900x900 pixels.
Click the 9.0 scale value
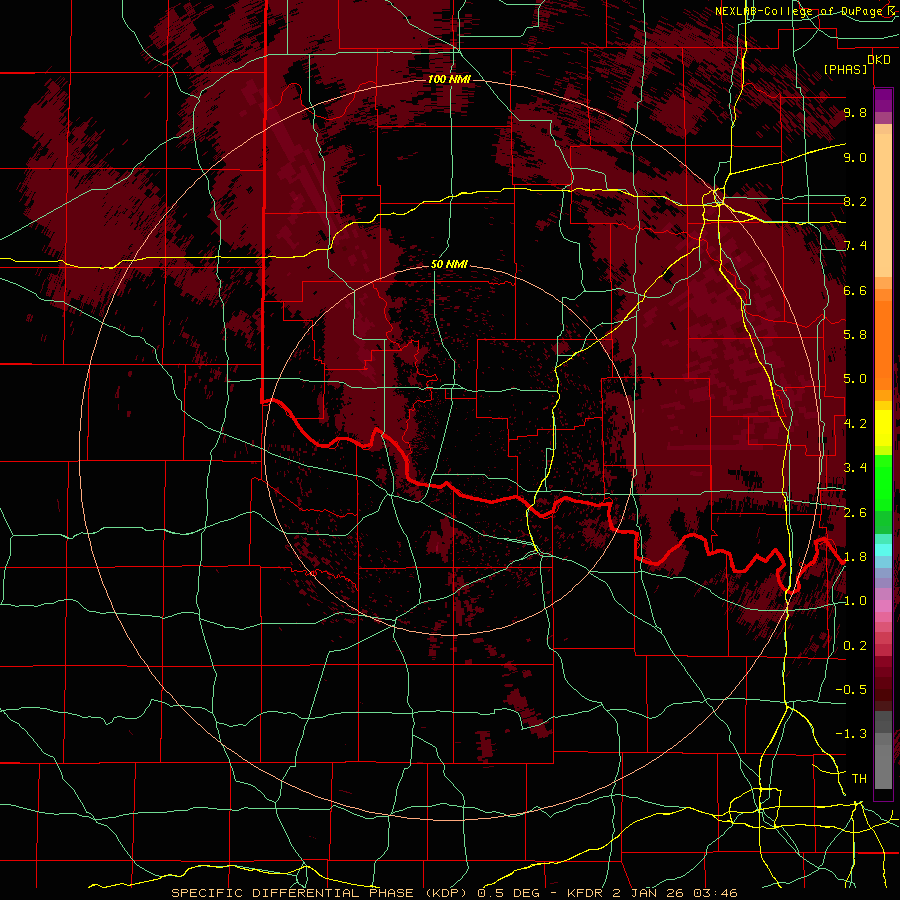click(855, 158)
